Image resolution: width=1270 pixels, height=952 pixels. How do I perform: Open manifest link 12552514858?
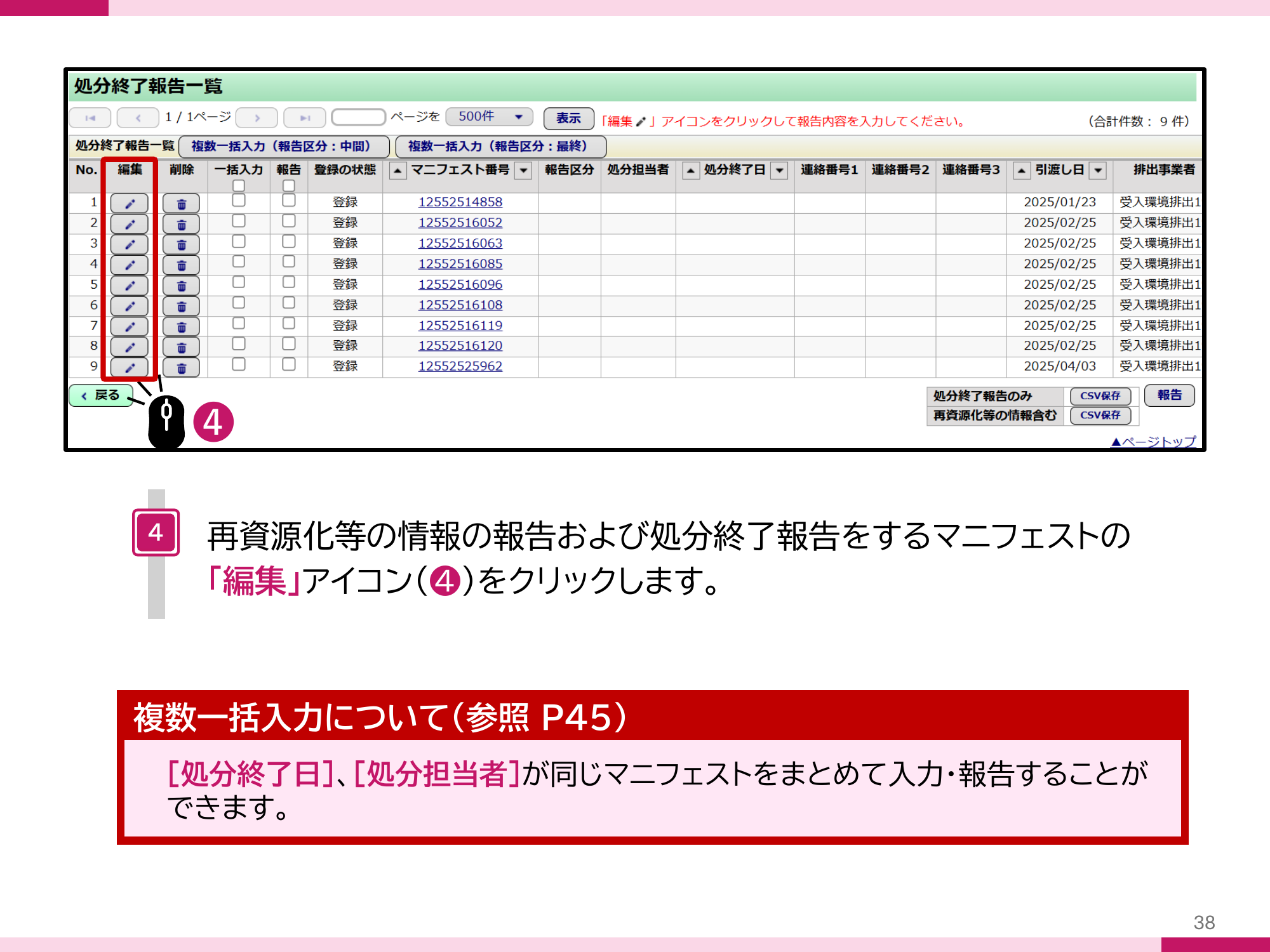pyautogui.click(x=460, y=202)
